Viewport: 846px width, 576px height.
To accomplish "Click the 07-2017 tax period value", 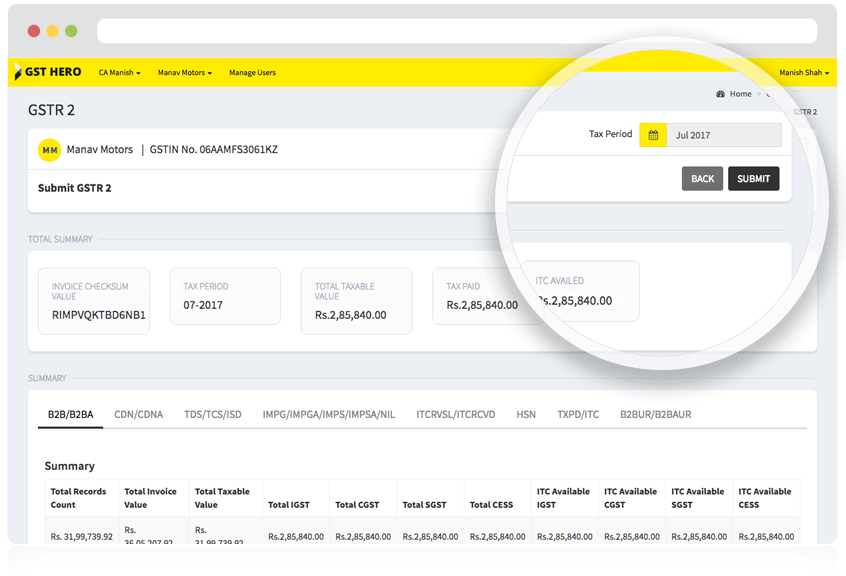I will tap(203, 305).
